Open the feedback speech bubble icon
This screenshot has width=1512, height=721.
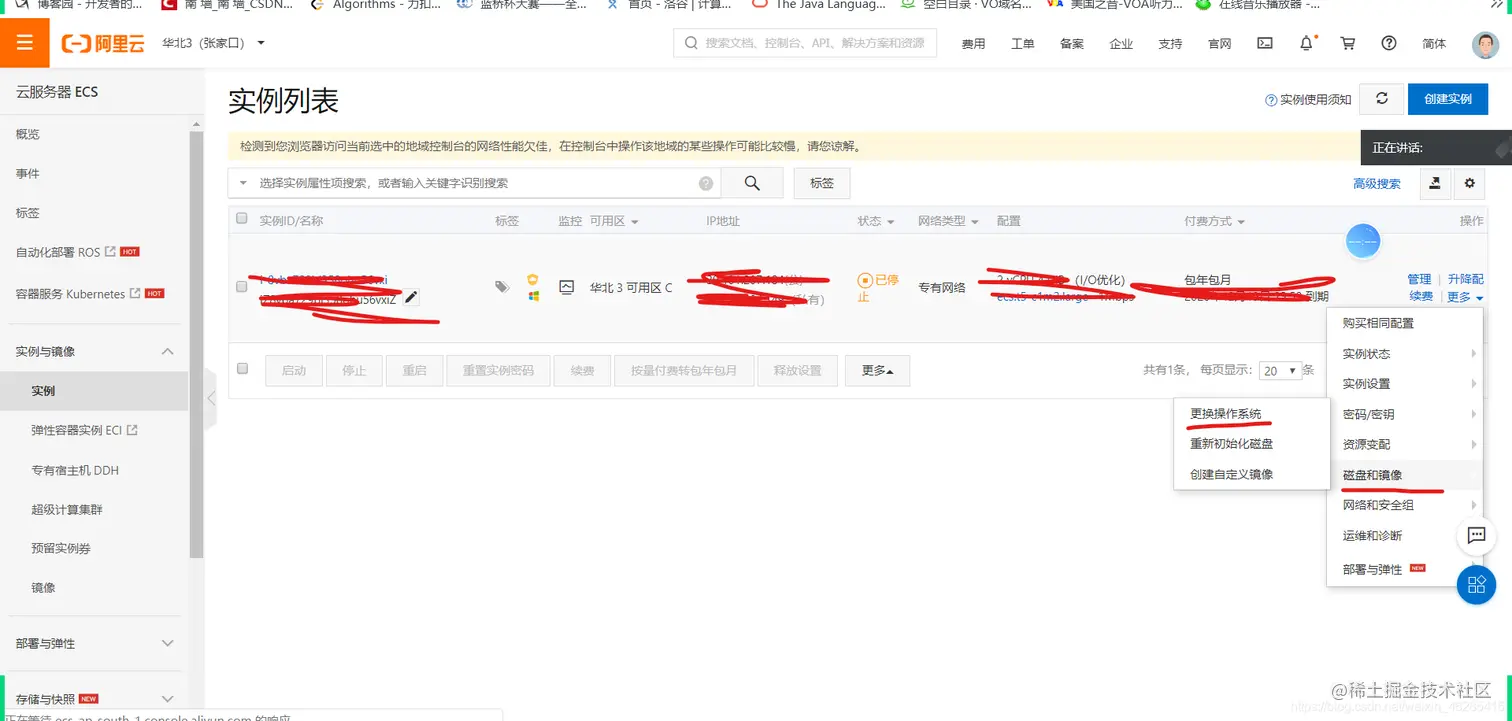point(1477,536)
